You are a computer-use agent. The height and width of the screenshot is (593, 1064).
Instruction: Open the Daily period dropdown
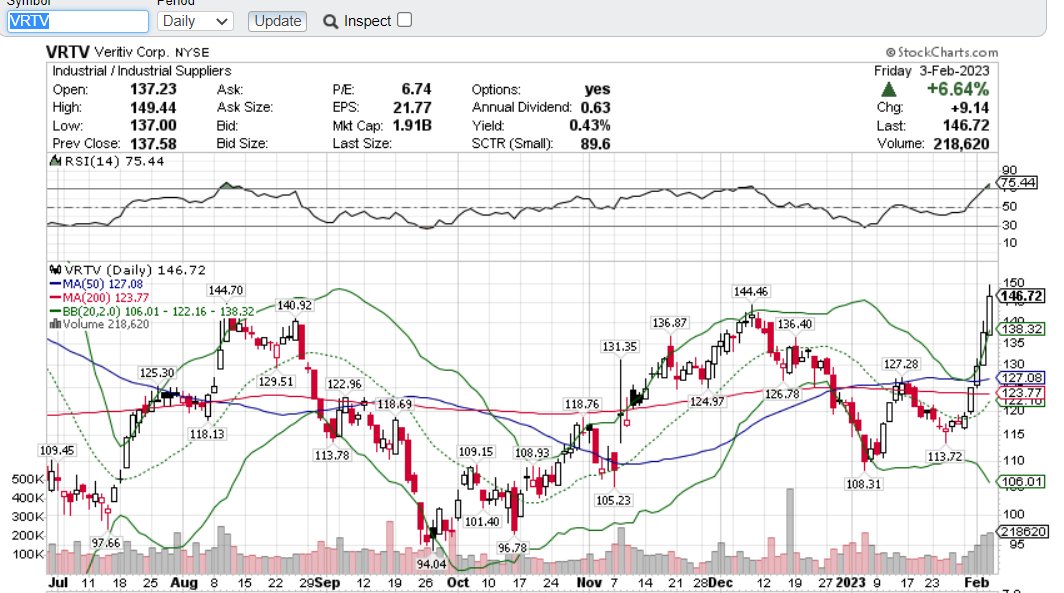point(195,21)
